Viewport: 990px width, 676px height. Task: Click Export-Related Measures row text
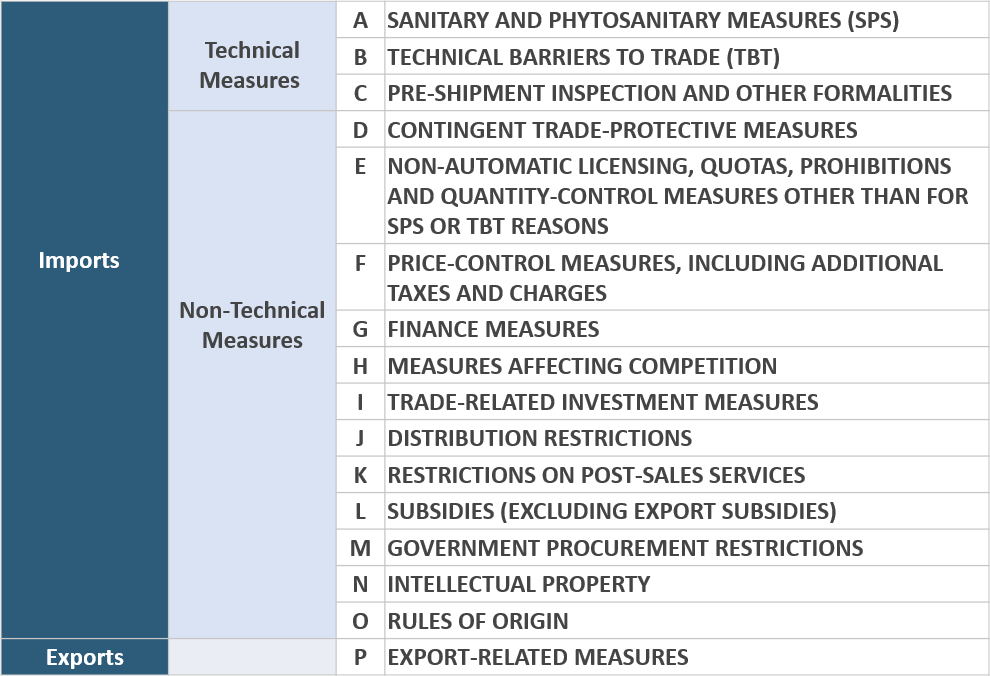537,657
